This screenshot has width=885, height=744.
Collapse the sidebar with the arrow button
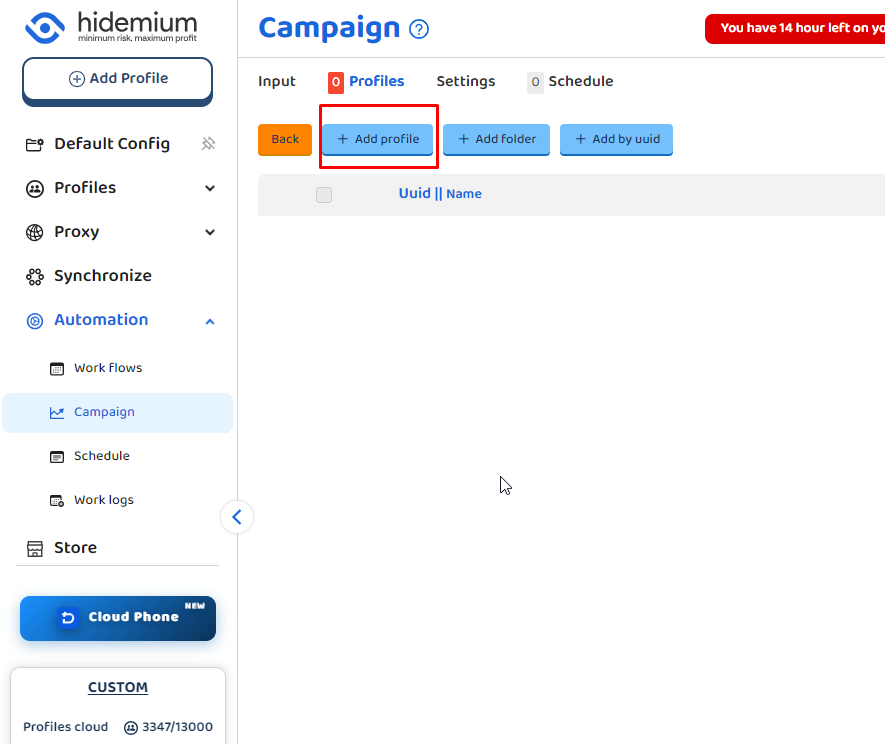click(x=237, y=517)
